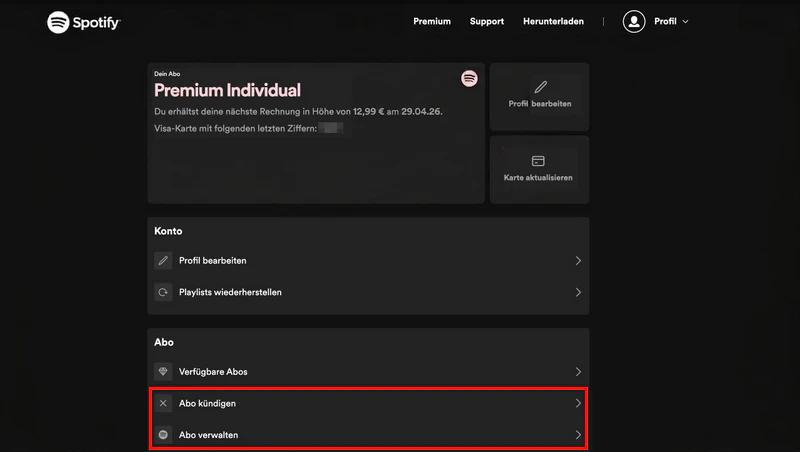This screenshot has height=452, width=800.
Task: Click the Konto section heading
Action: (168, 231)
